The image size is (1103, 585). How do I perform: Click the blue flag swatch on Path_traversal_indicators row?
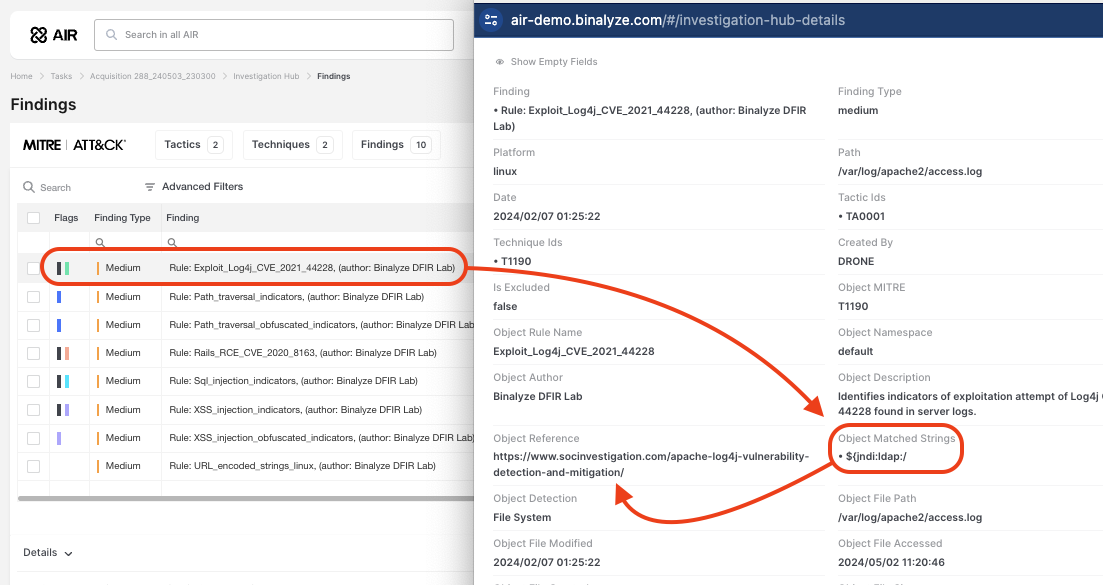(59, 297)
